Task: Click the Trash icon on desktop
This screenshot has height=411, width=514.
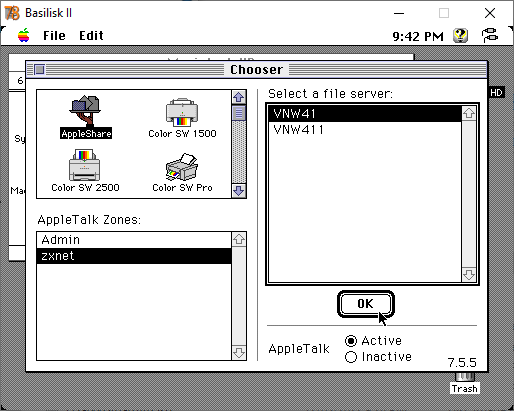Action: click(465, 383)
